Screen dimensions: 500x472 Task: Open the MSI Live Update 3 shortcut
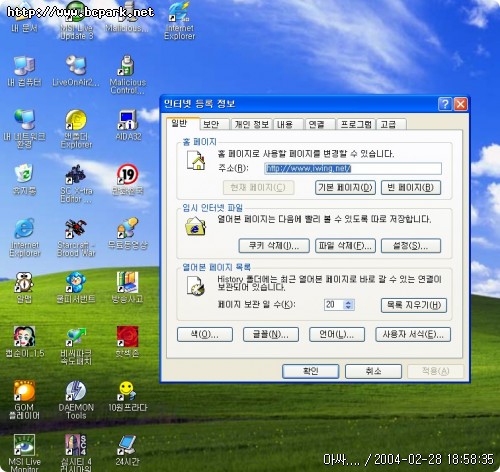76,20
